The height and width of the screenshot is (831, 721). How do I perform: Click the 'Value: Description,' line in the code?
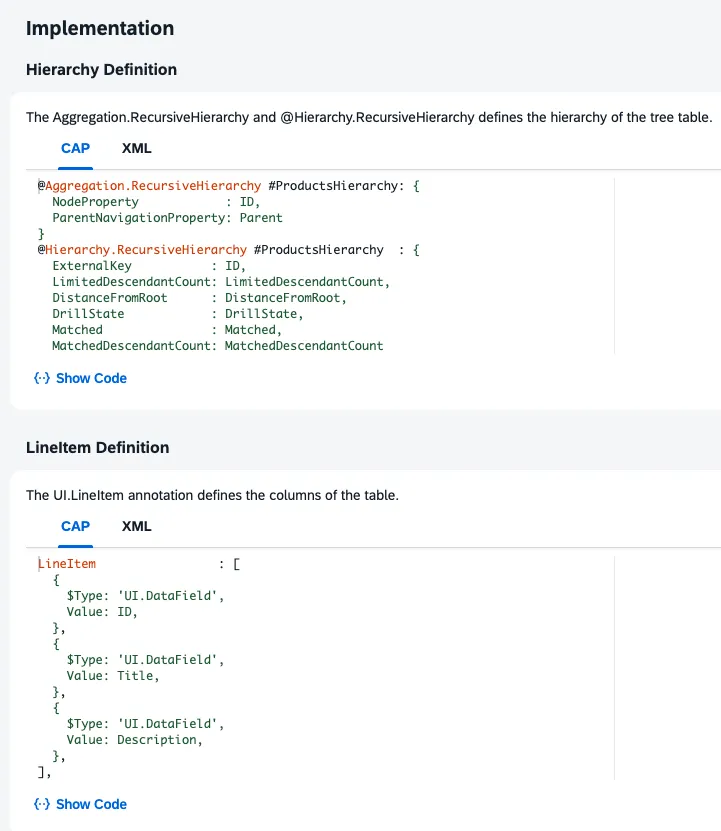point(134,740)
